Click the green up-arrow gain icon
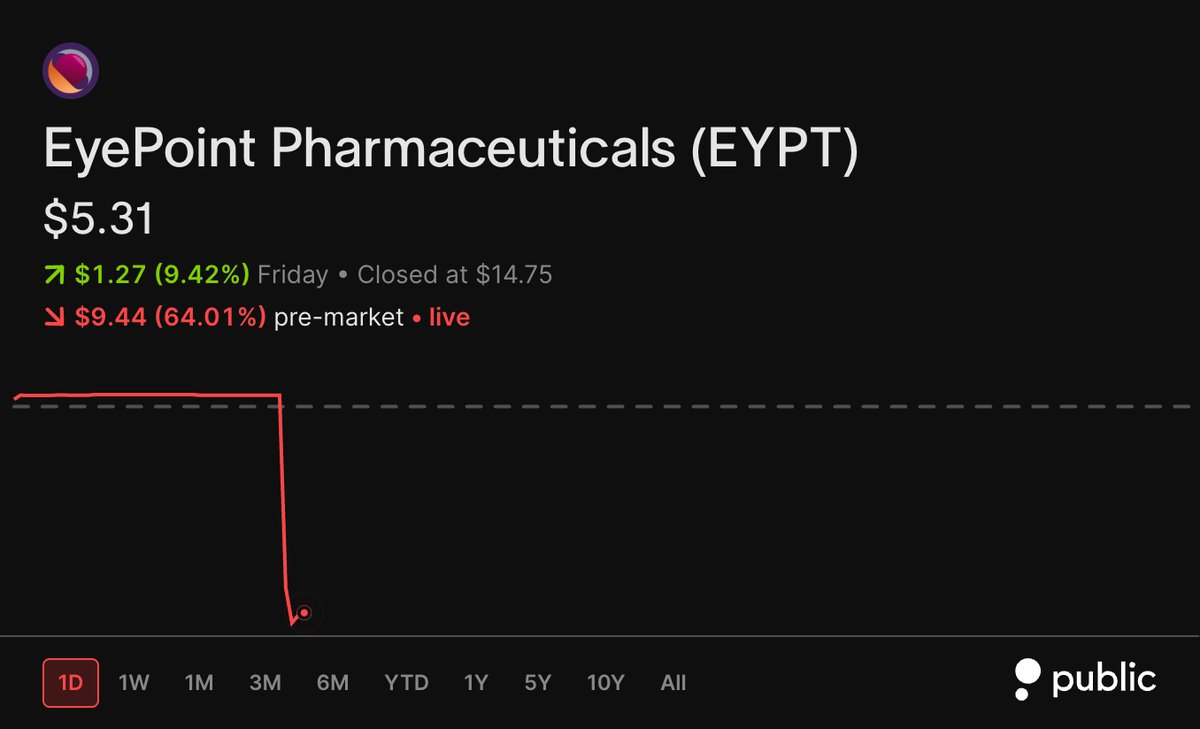The height and width of the screenshot is (729, 1200). point(54,275)
